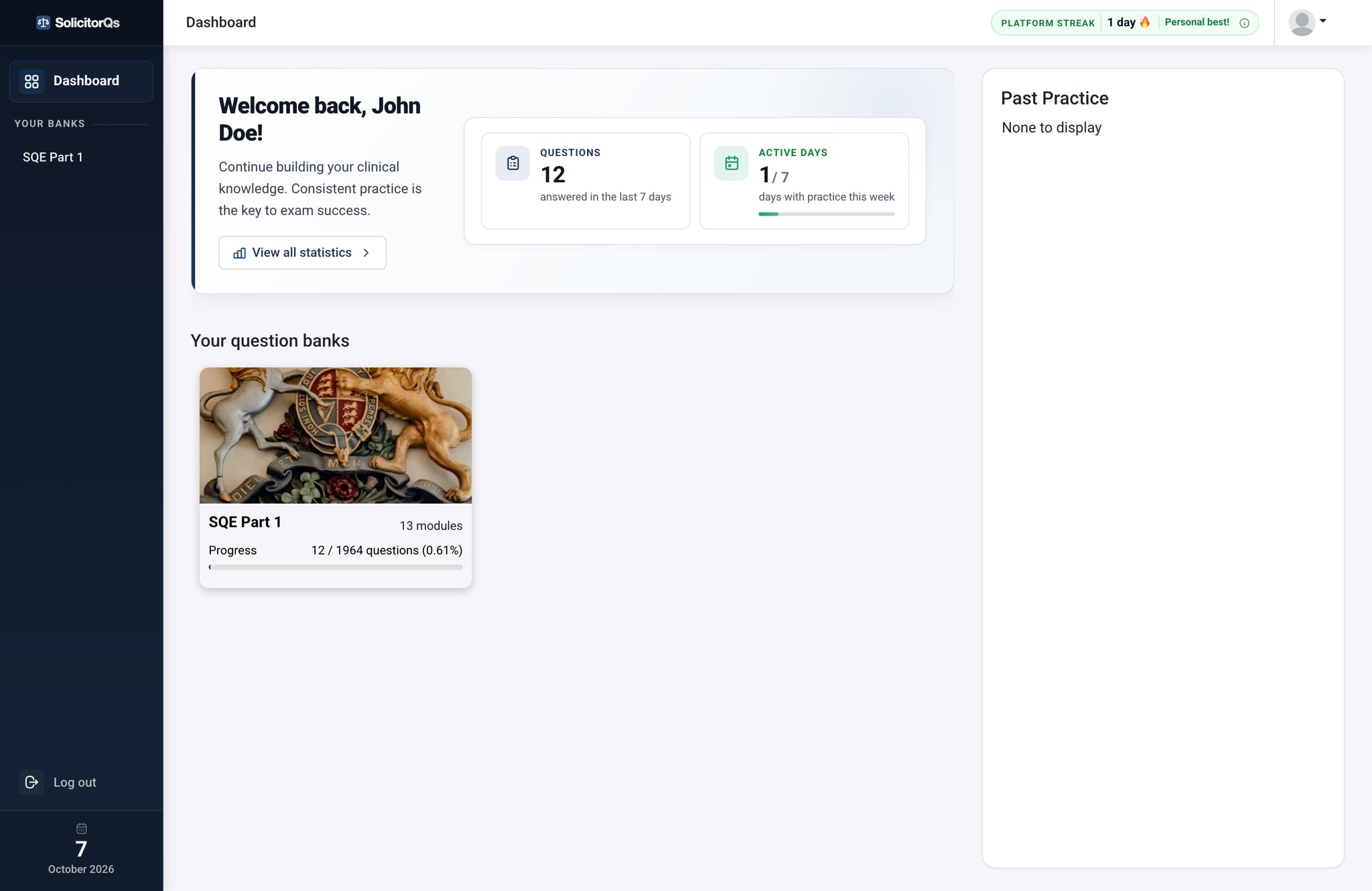The width and height of the screenshot is (1372, 891).
Task: Click the streak flame icon
Action: pos(1145,22)
